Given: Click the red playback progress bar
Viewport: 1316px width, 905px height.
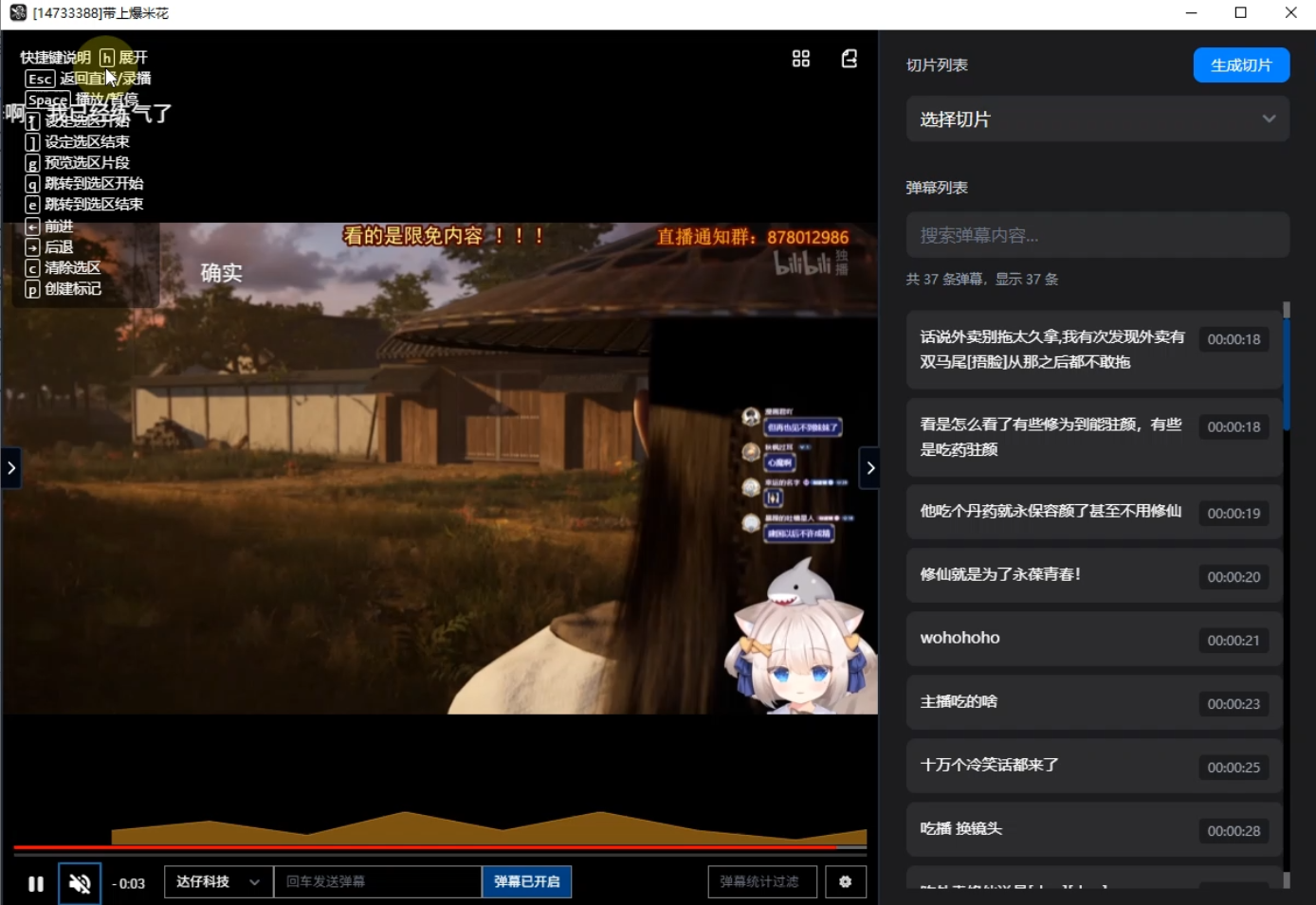Looking at the screenshot, I should [x=440, y=847].
